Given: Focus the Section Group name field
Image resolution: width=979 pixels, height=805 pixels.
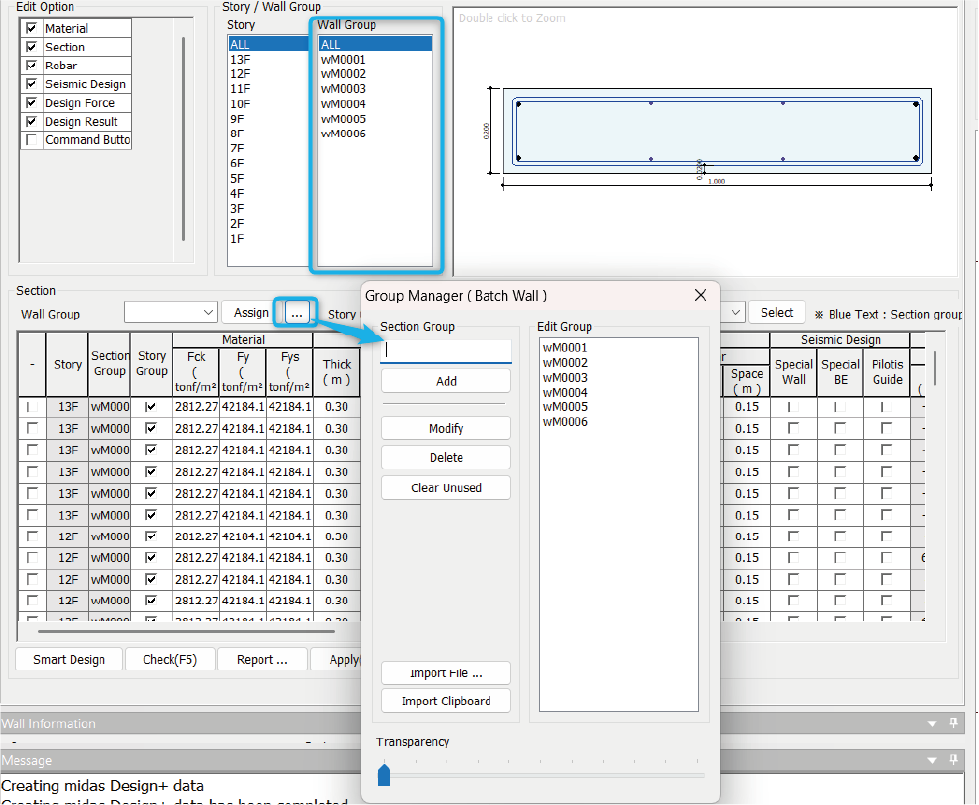Looking at the screenshot, I should [446, 350].
